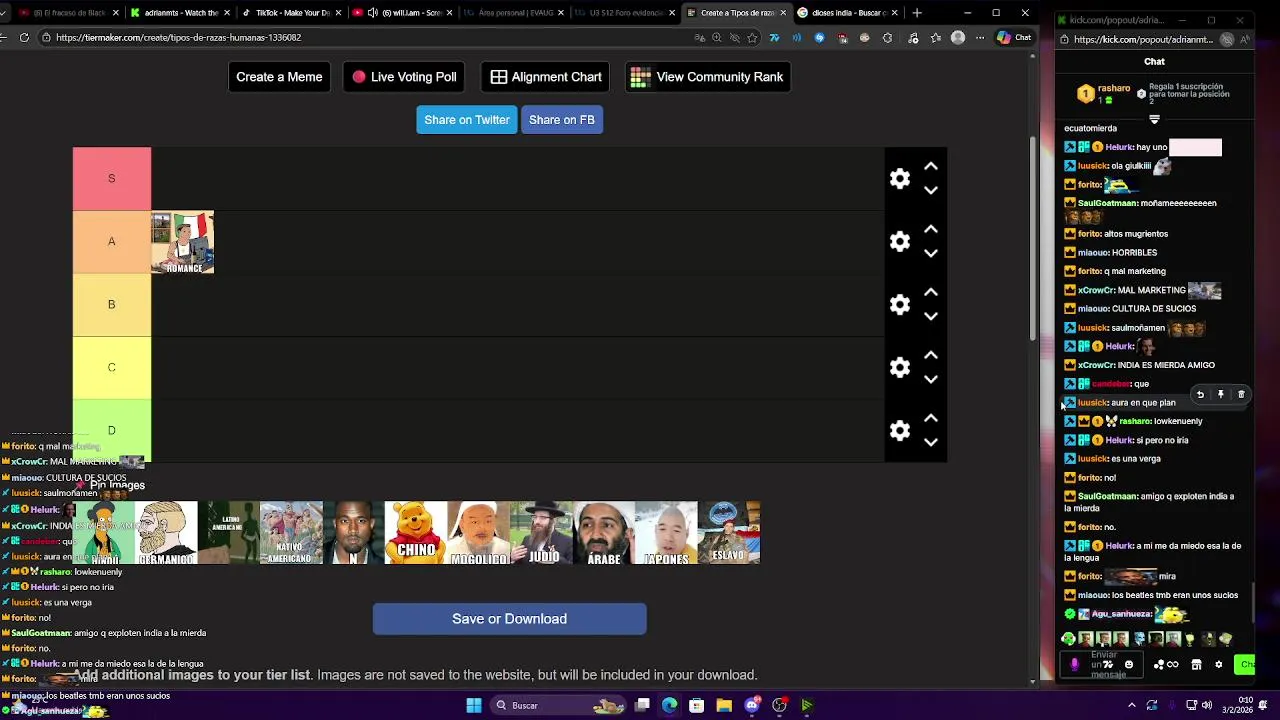Viewport: 1280px width, 720px height.
Task: Open settings gear for tier A row
Action: point(900,241)
